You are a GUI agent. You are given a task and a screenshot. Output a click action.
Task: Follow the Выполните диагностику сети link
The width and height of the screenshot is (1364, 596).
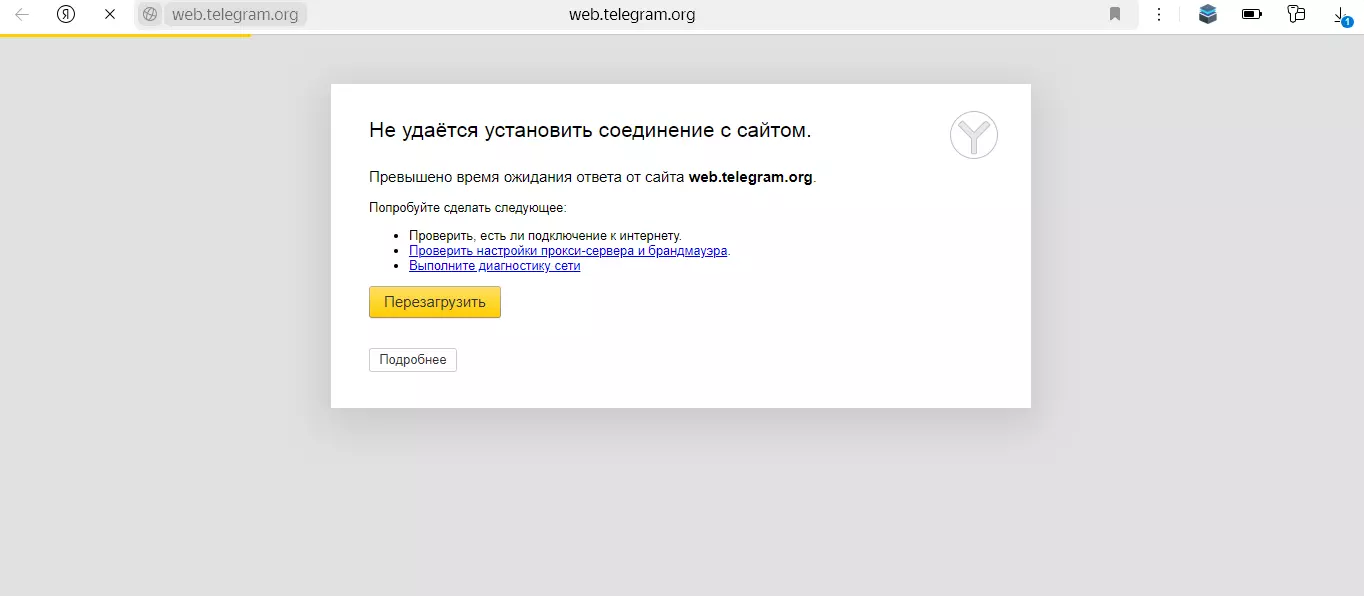pyautogui.click(x=494, y=266)
